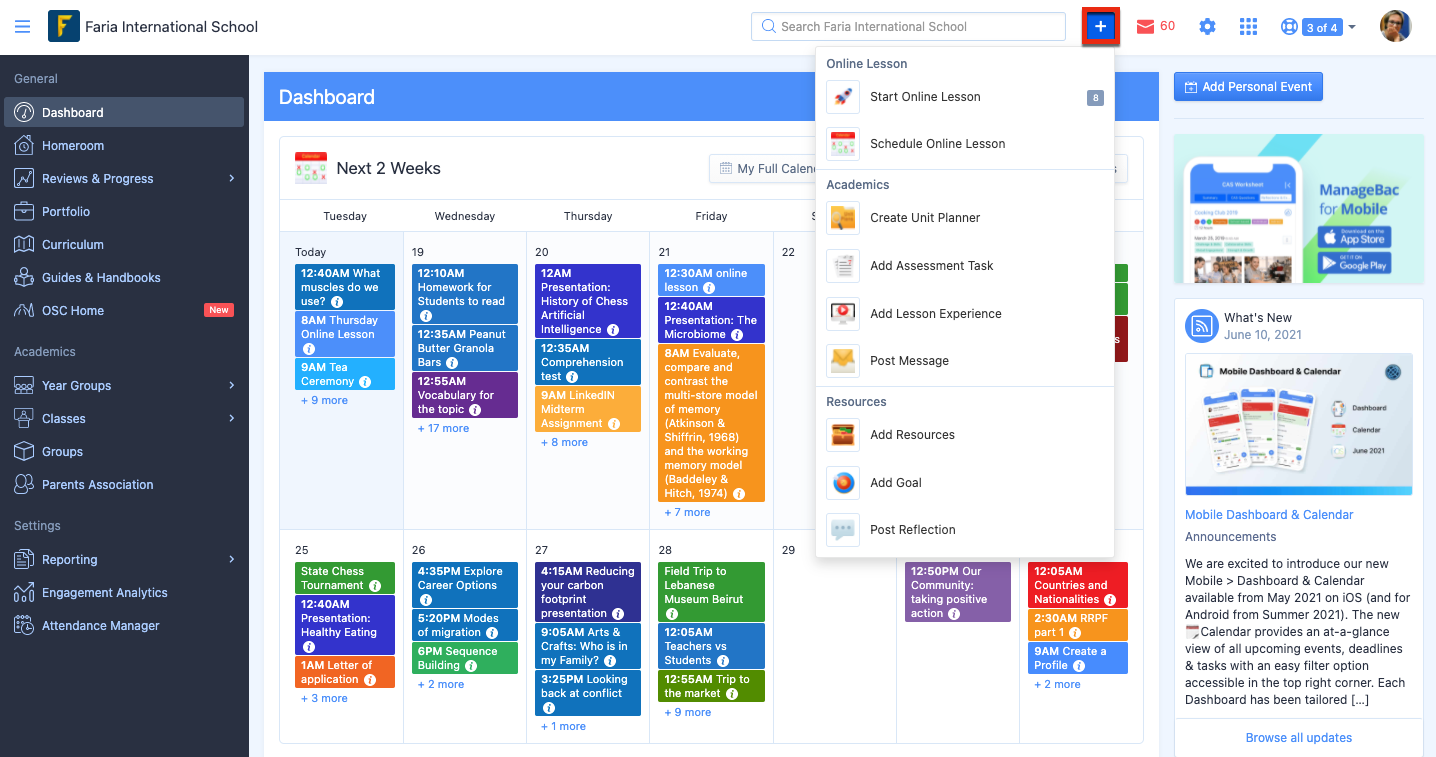
Task: Click the 3 of 4 usage indicator
Action: click(x=1316, y=27)
